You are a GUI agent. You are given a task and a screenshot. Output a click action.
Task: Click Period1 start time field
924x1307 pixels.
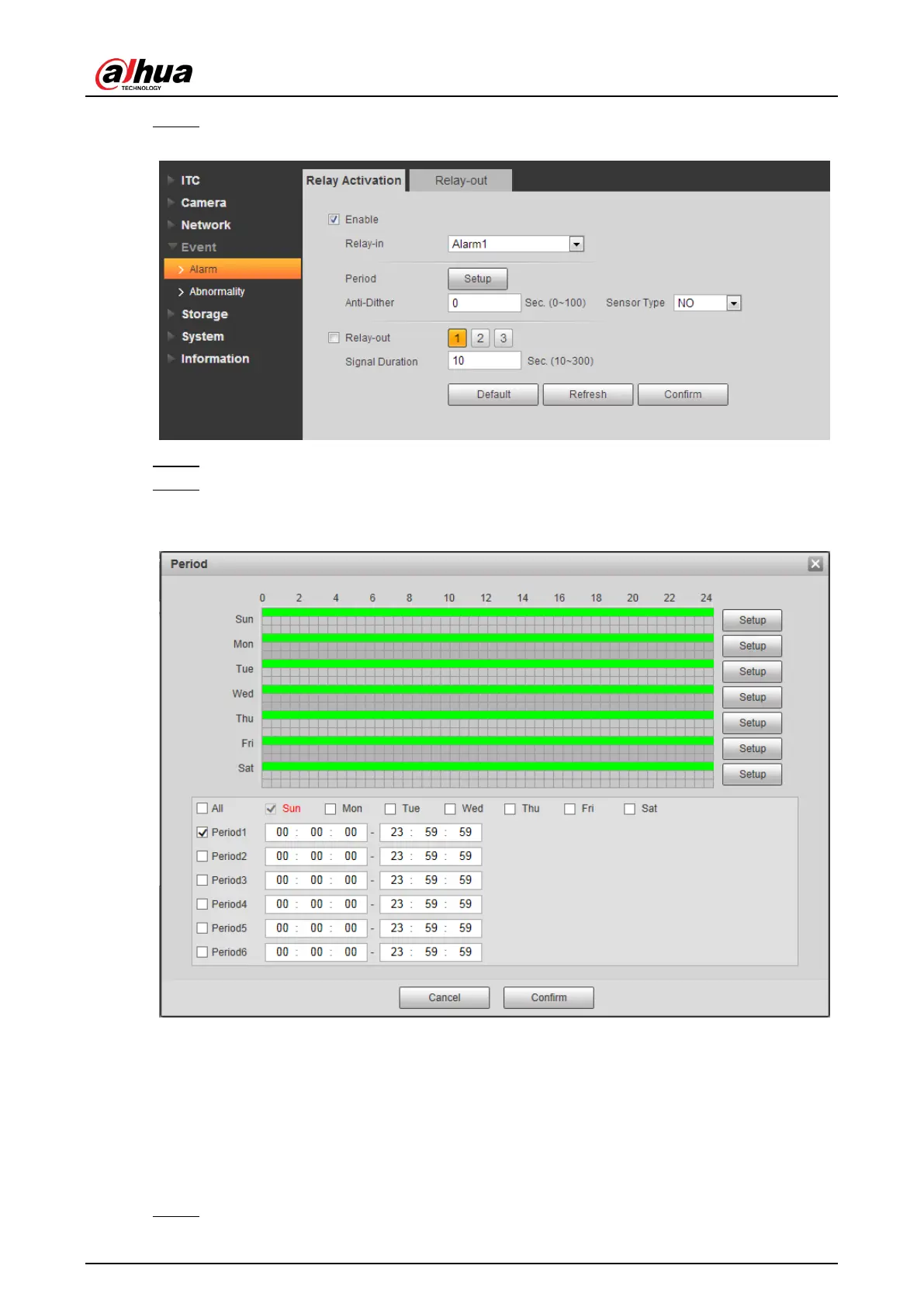316,832
